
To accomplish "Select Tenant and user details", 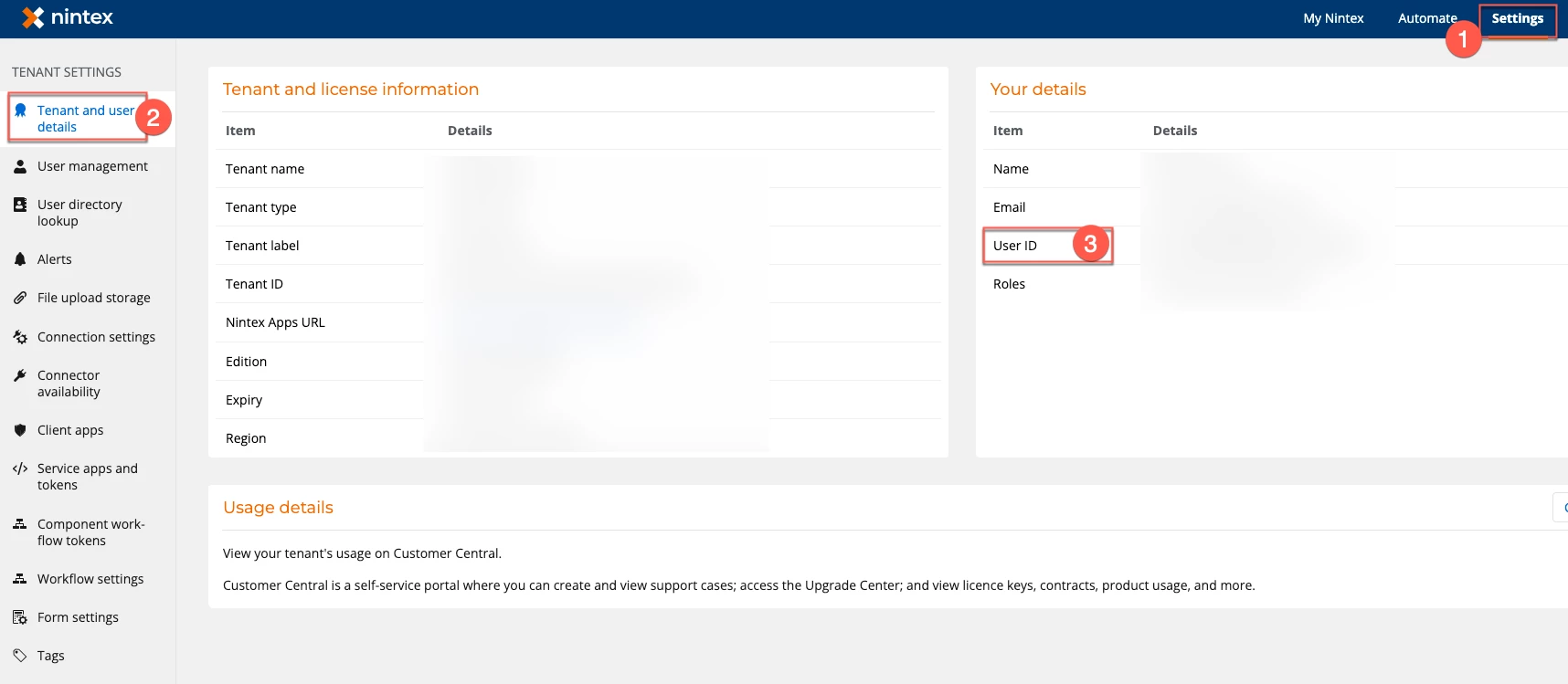I will click(86, 119).
